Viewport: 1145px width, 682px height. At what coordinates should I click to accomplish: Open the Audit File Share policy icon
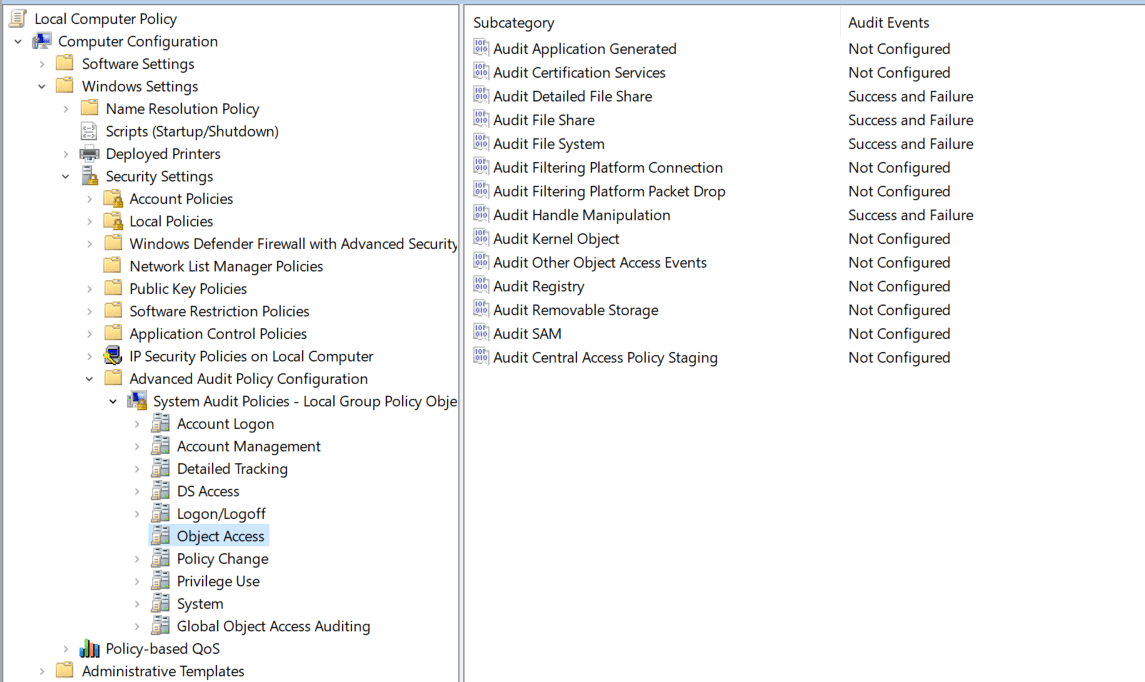click(x=481, y=120)
